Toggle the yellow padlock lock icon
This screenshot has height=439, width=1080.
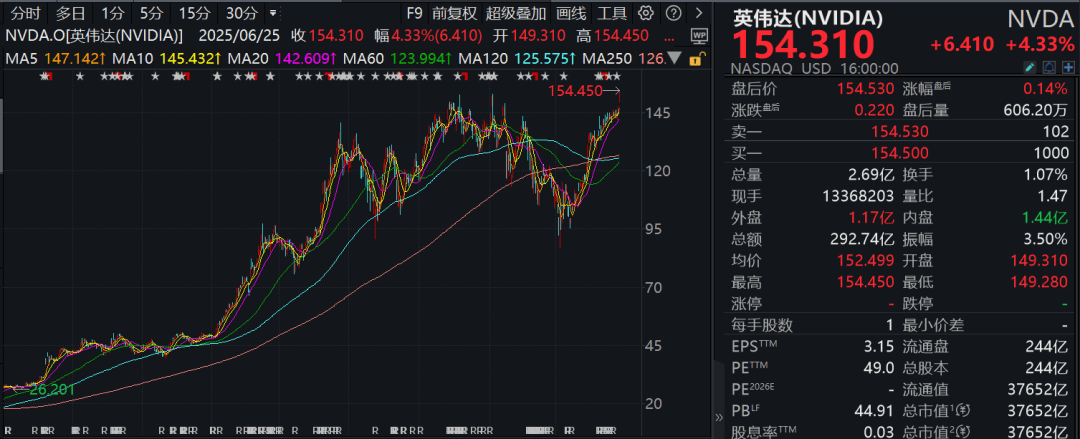695,59
